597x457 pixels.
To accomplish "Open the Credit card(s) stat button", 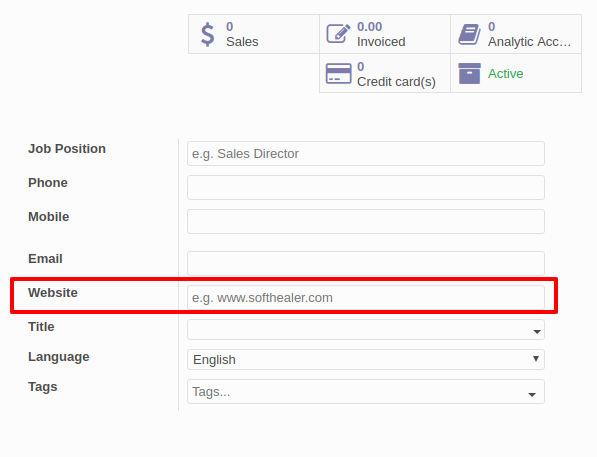I will [x=385, y=73].
